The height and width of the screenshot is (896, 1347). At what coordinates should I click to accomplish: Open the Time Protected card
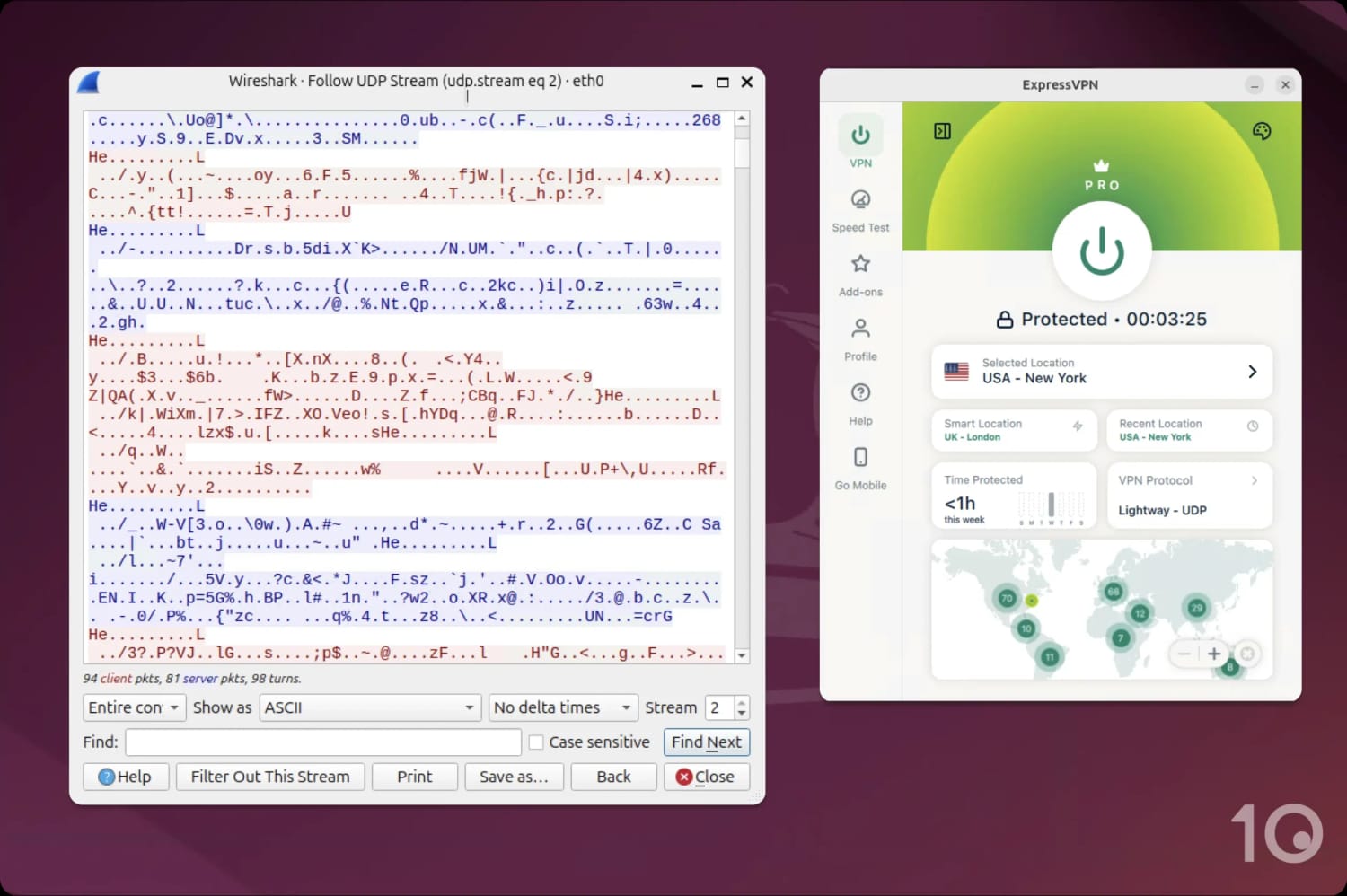point(1014,495)
